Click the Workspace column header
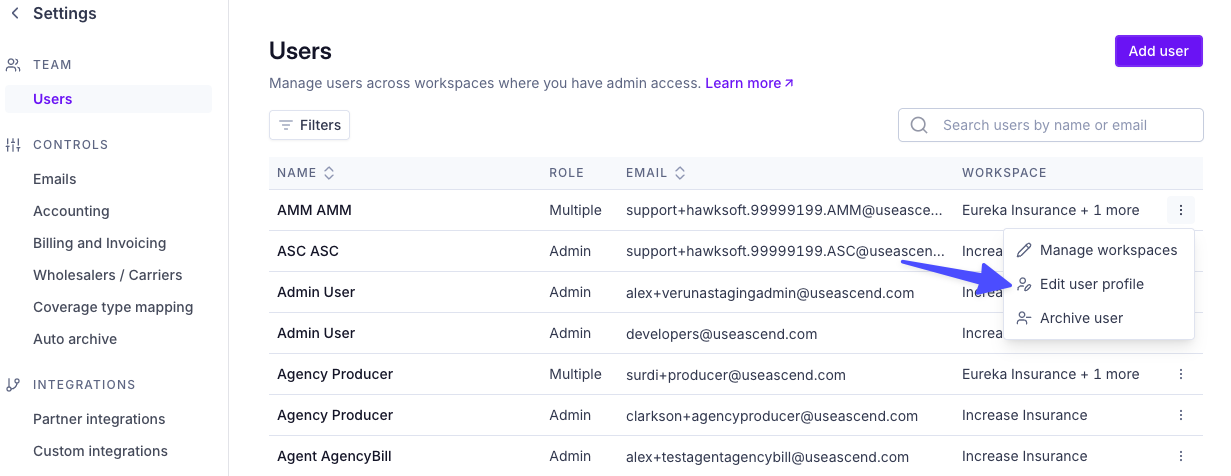This screenshot has height=476, width=1231. pyautogui.click(x=1004, y=173)
